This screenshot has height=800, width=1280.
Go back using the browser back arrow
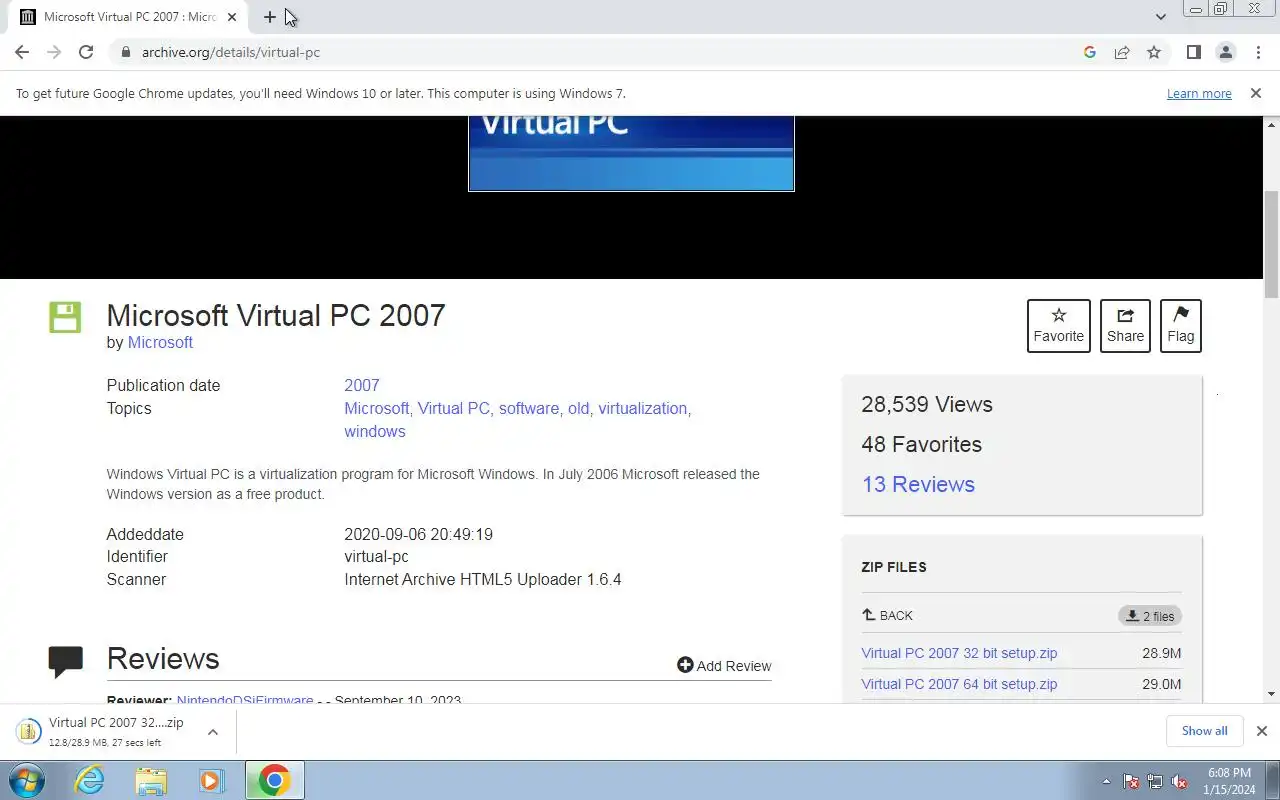pyautogui.click(x=22, y=52)
